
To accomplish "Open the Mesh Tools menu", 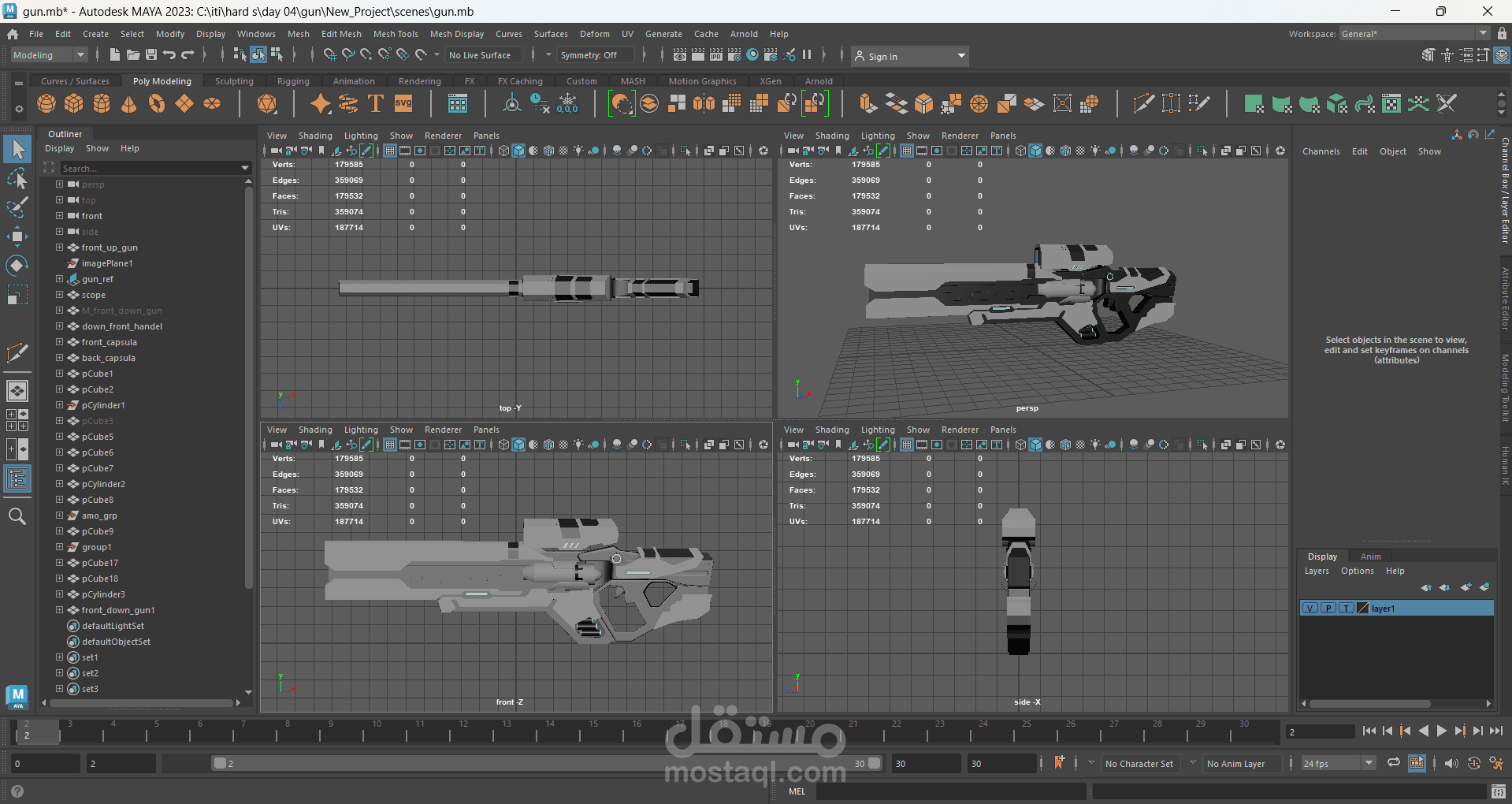I will tap(396, 34).
